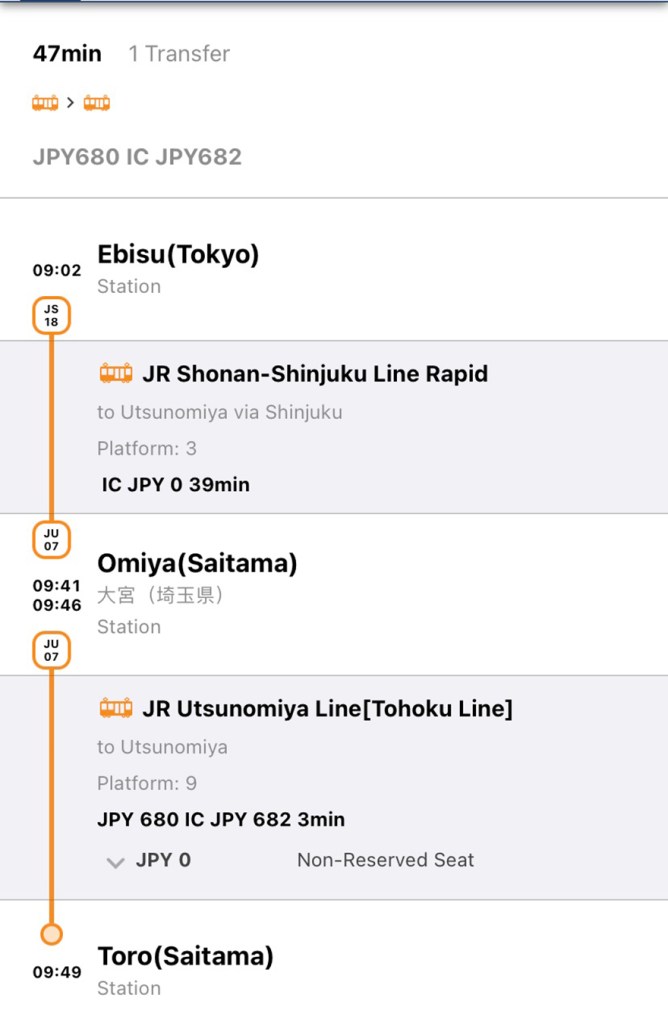This screenshot has width=668, height=1023.
Task: Click the JPY680 IC JPY682 total fare
Action: click(x=137, y=157)
